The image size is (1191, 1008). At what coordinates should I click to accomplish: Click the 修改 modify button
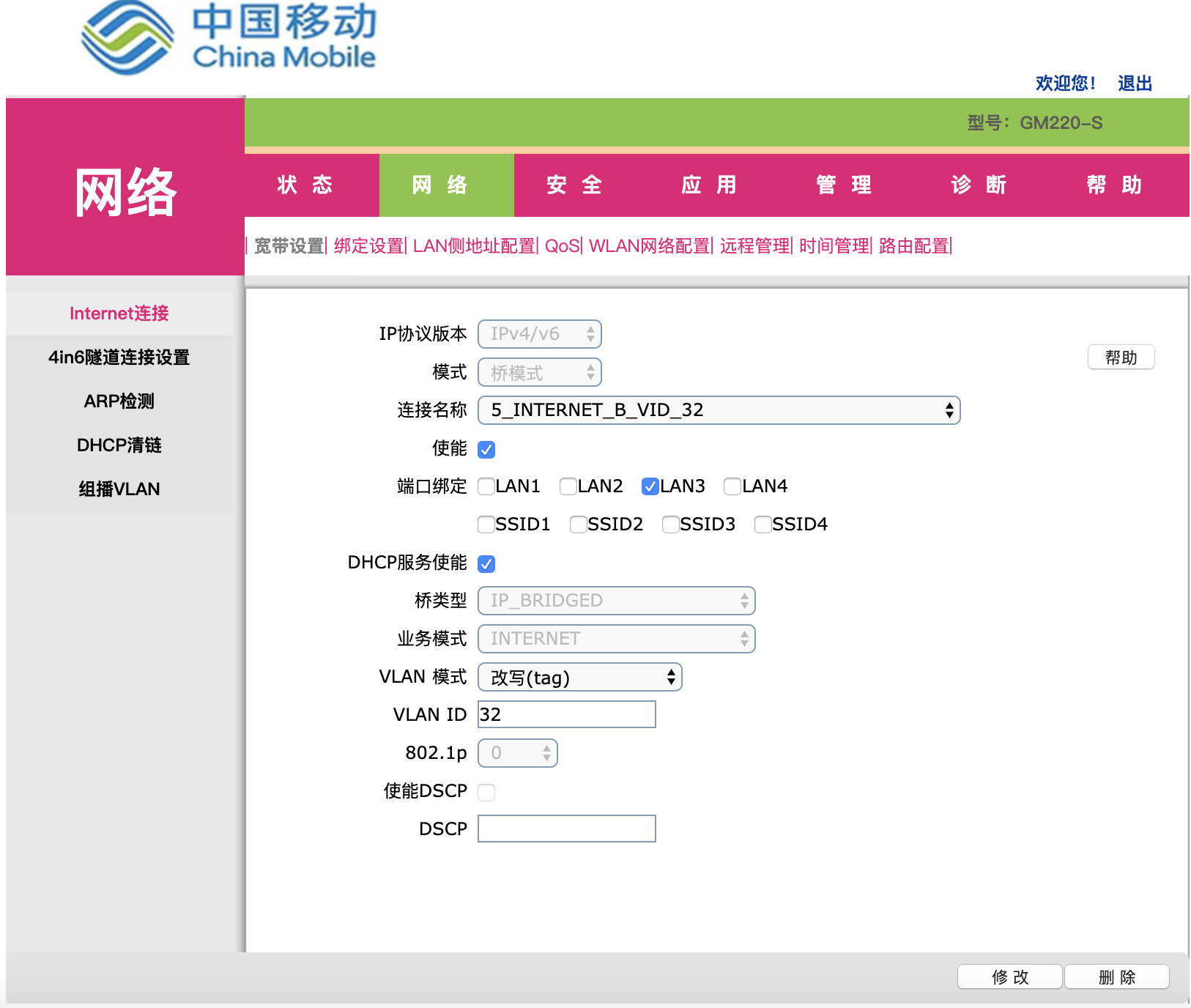(1009, 976)
